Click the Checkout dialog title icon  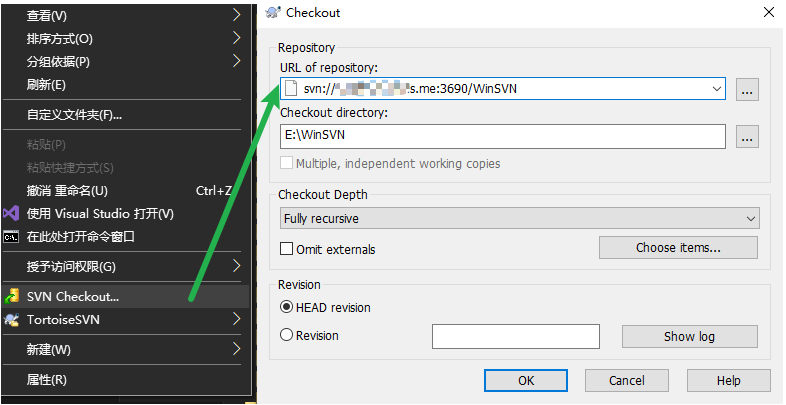pyautogui.click(x=271, y=13)
